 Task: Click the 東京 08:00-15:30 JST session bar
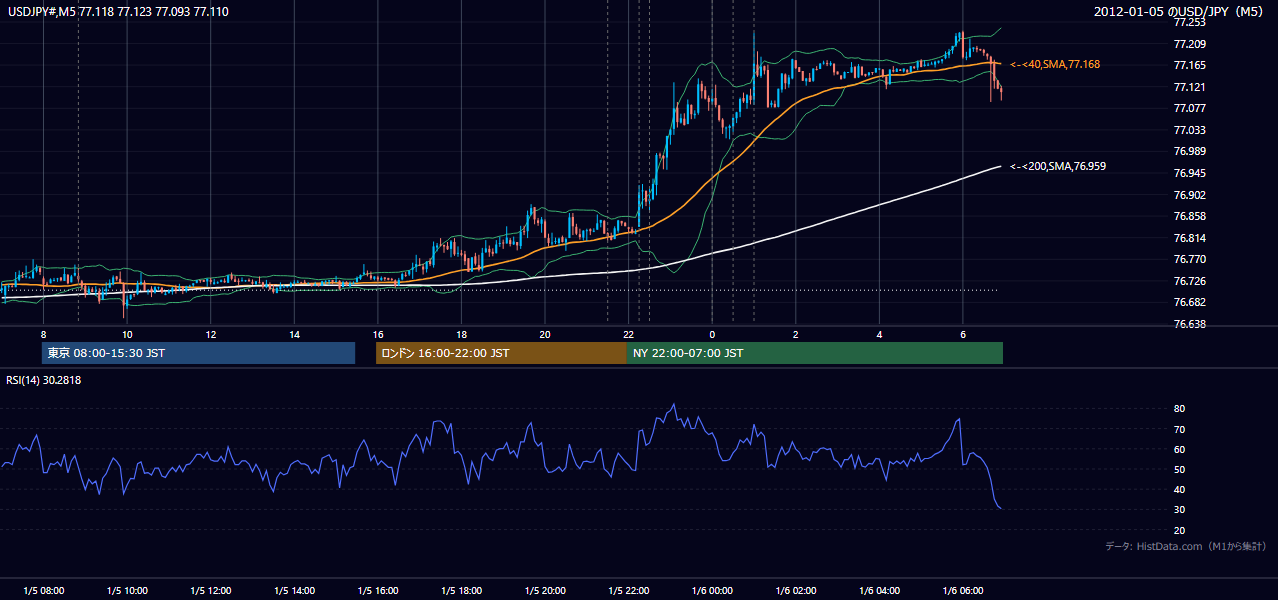pos(198,353)
